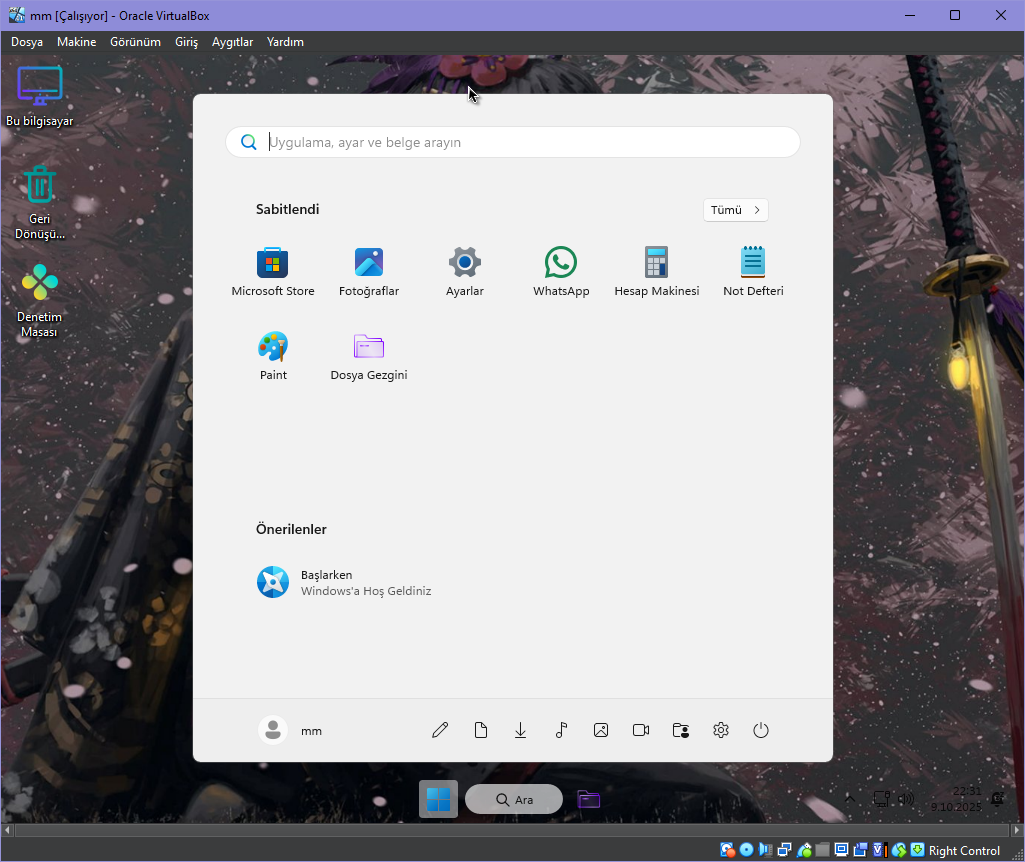Click the Windows Start button

(438, 799)
